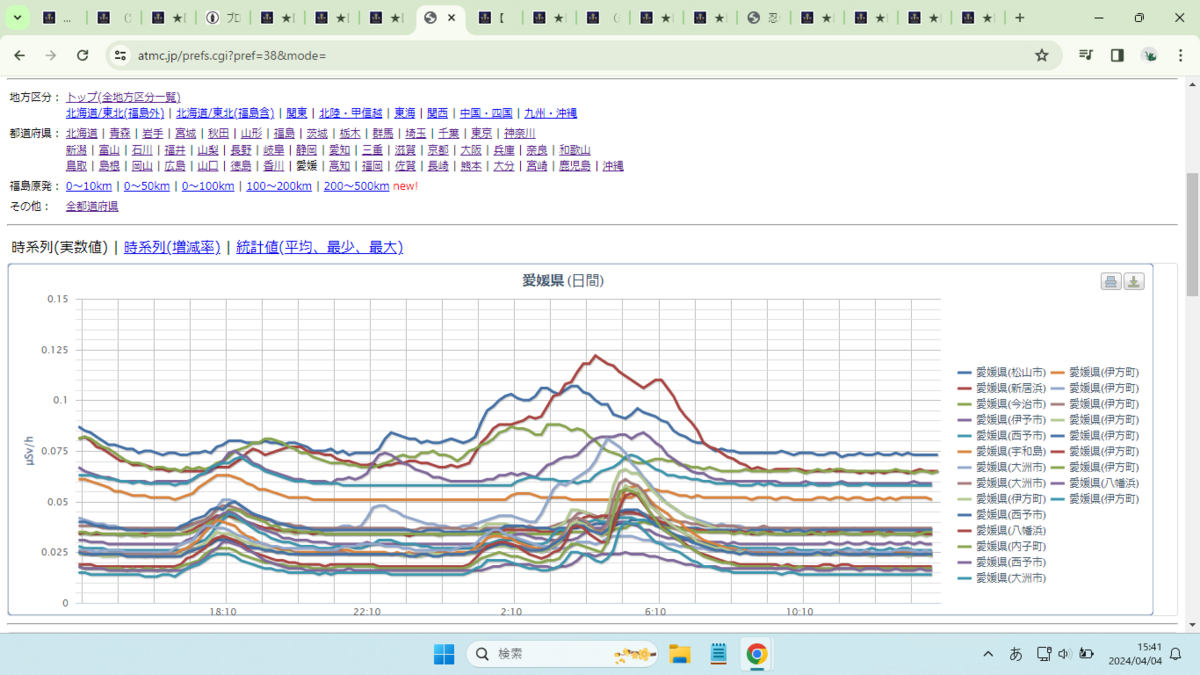Toggle 愛媛県(新居浜) series in the legend
The image size is (1200, 675).
pos(1002,388)
